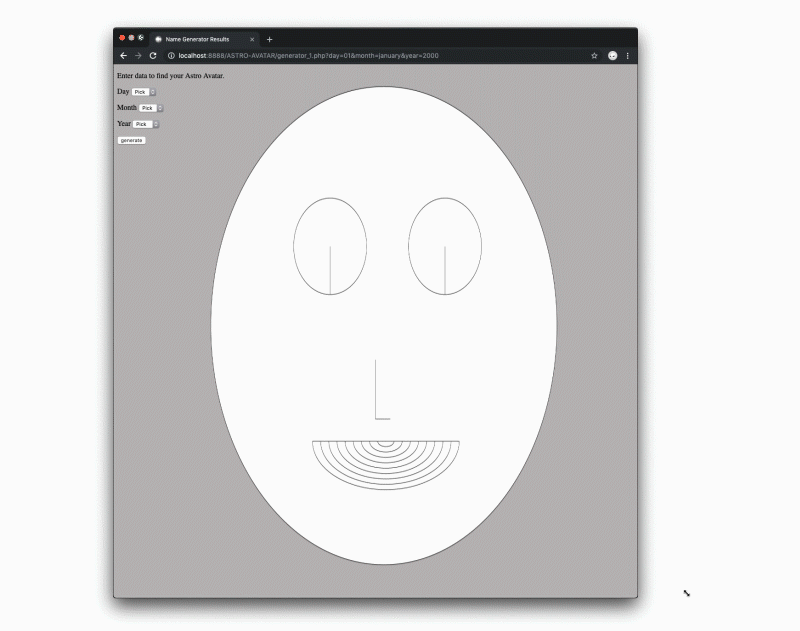The width and height of the screenshot is (800, 631).
Task: Click the browser forward arrow
Action: tap(138, 56)
